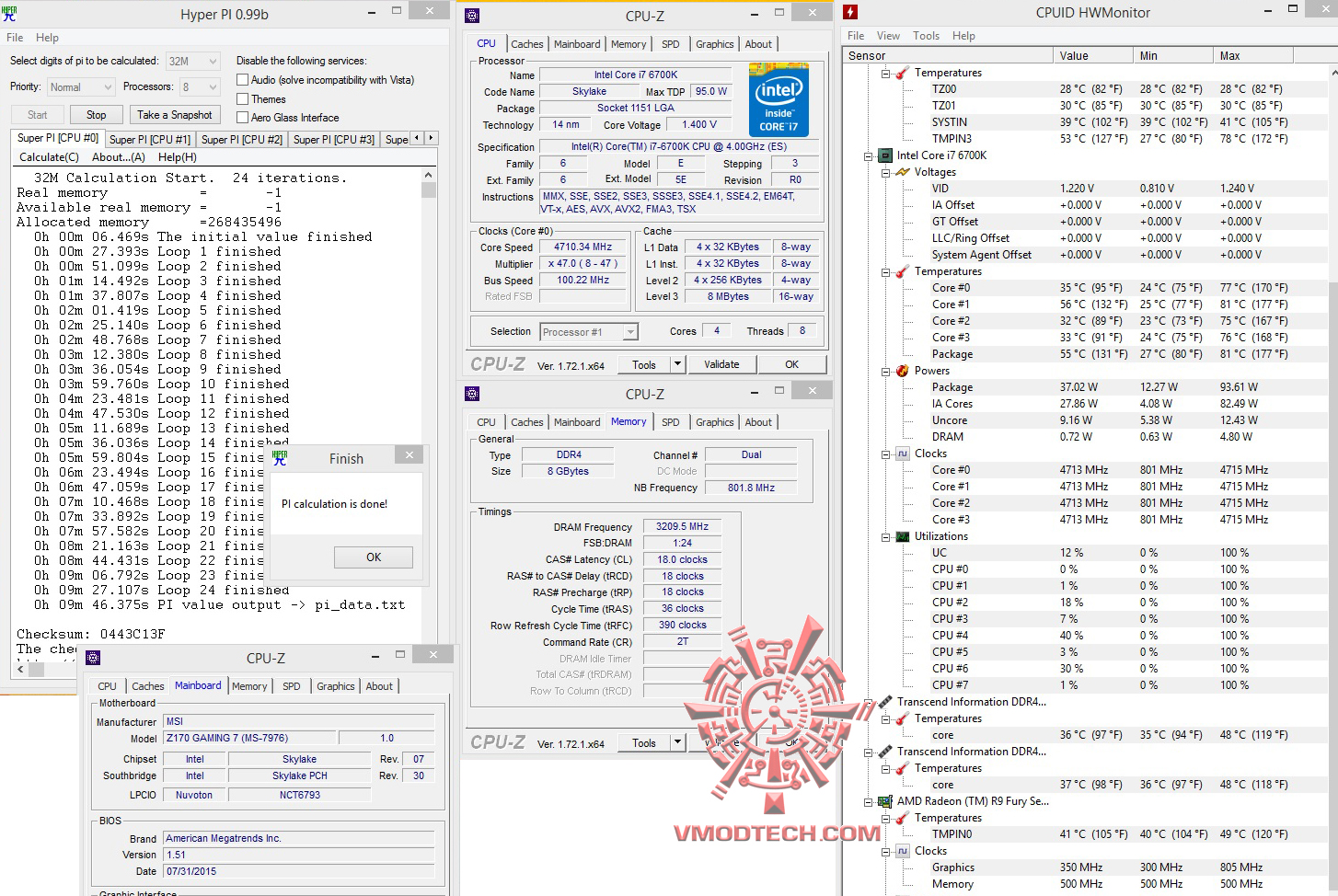Check the Aero Glass Interface option
Image resolution: width=1338 pixels, height=896 pixels.
click(243, 117)
